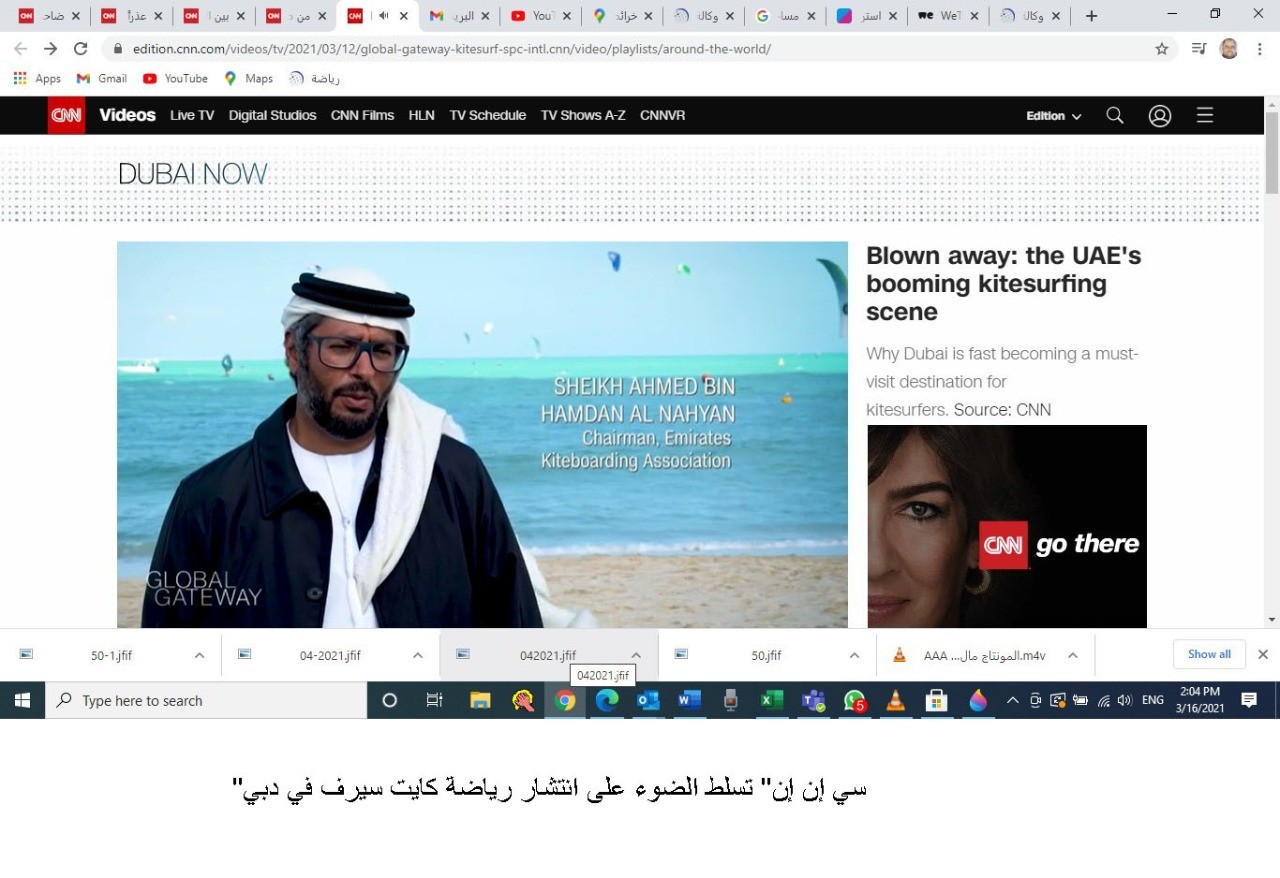
Task: Open the TV Schedule menu item
Action: [x=487, y=115]
